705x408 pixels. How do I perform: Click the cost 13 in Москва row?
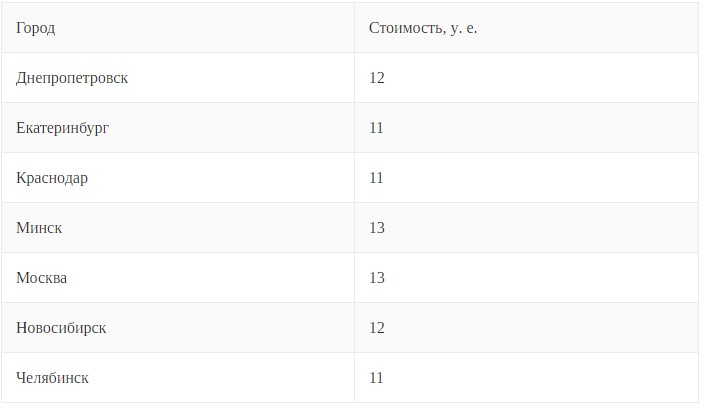pyautogui.click(x=377, y=278)
